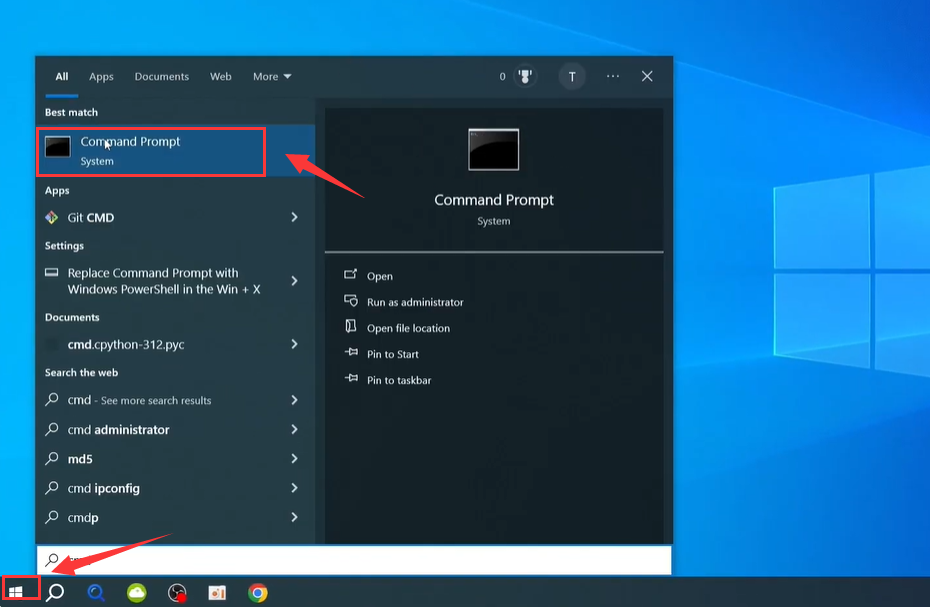Screen dimensions: 930x607
Task: Expand the Git CMD result chevron
Action: (294, 217)
